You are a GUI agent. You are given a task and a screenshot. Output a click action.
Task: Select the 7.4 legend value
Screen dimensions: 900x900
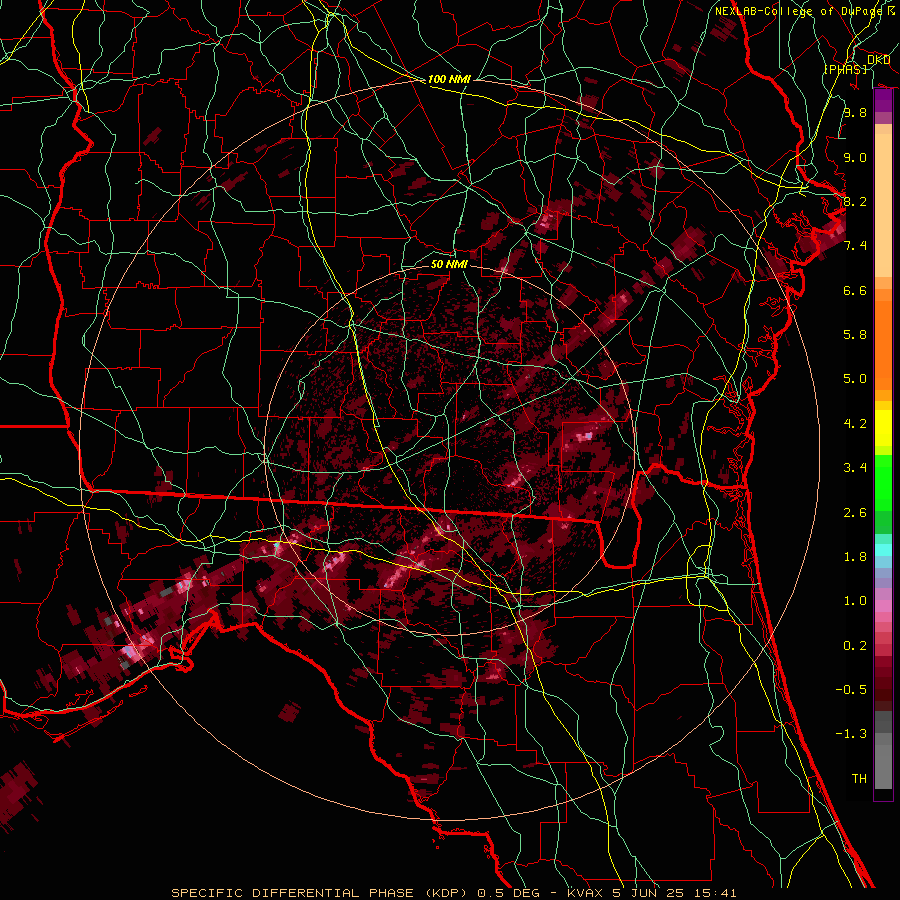(x=855, y=246)
